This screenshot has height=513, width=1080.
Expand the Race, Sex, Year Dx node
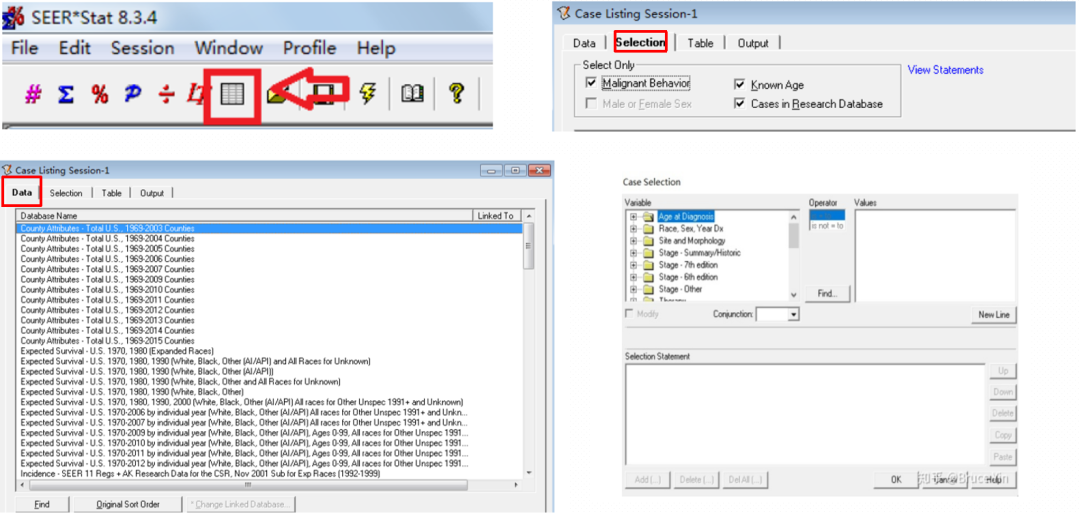coord(634,229)
